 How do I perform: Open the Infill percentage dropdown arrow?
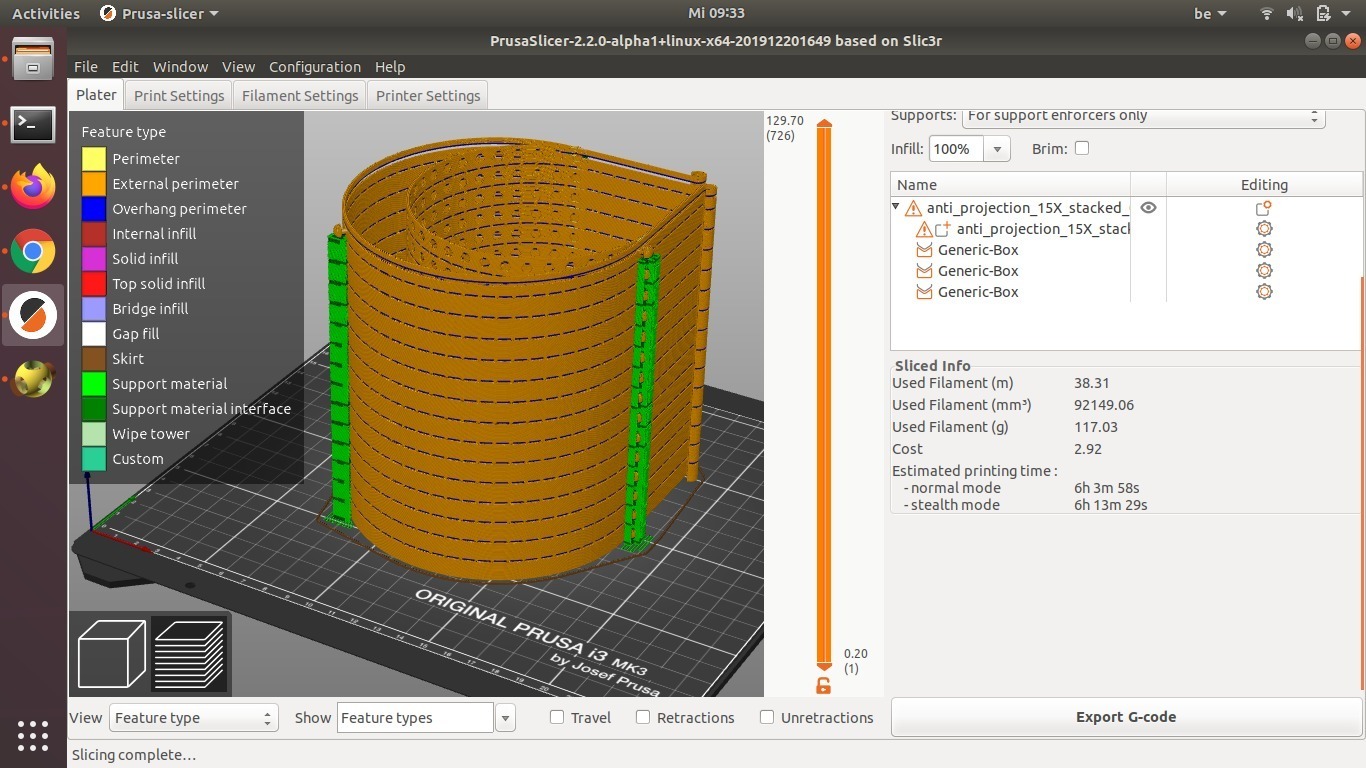[x=997, y=149]
